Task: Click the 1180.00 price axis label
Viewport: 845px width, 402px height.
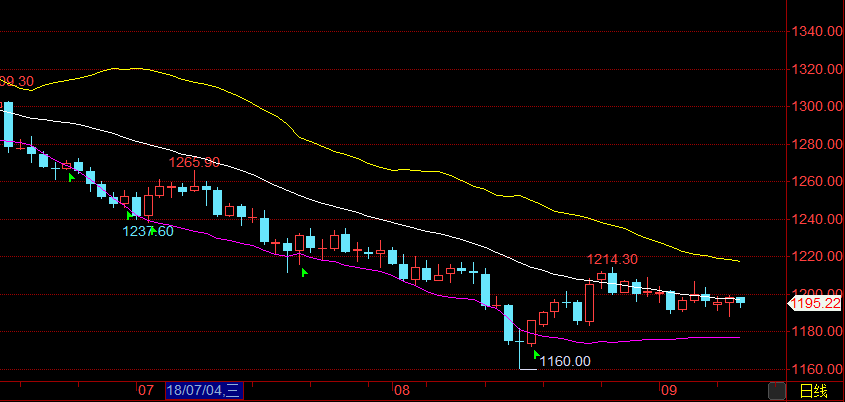Action: pos(816,331)
